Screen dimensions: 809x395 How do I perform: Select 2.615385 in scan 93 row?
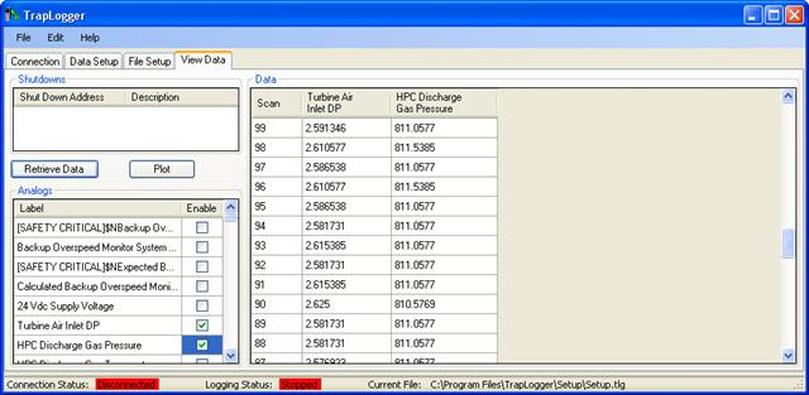pyautogui.click(x=347, y=245)
